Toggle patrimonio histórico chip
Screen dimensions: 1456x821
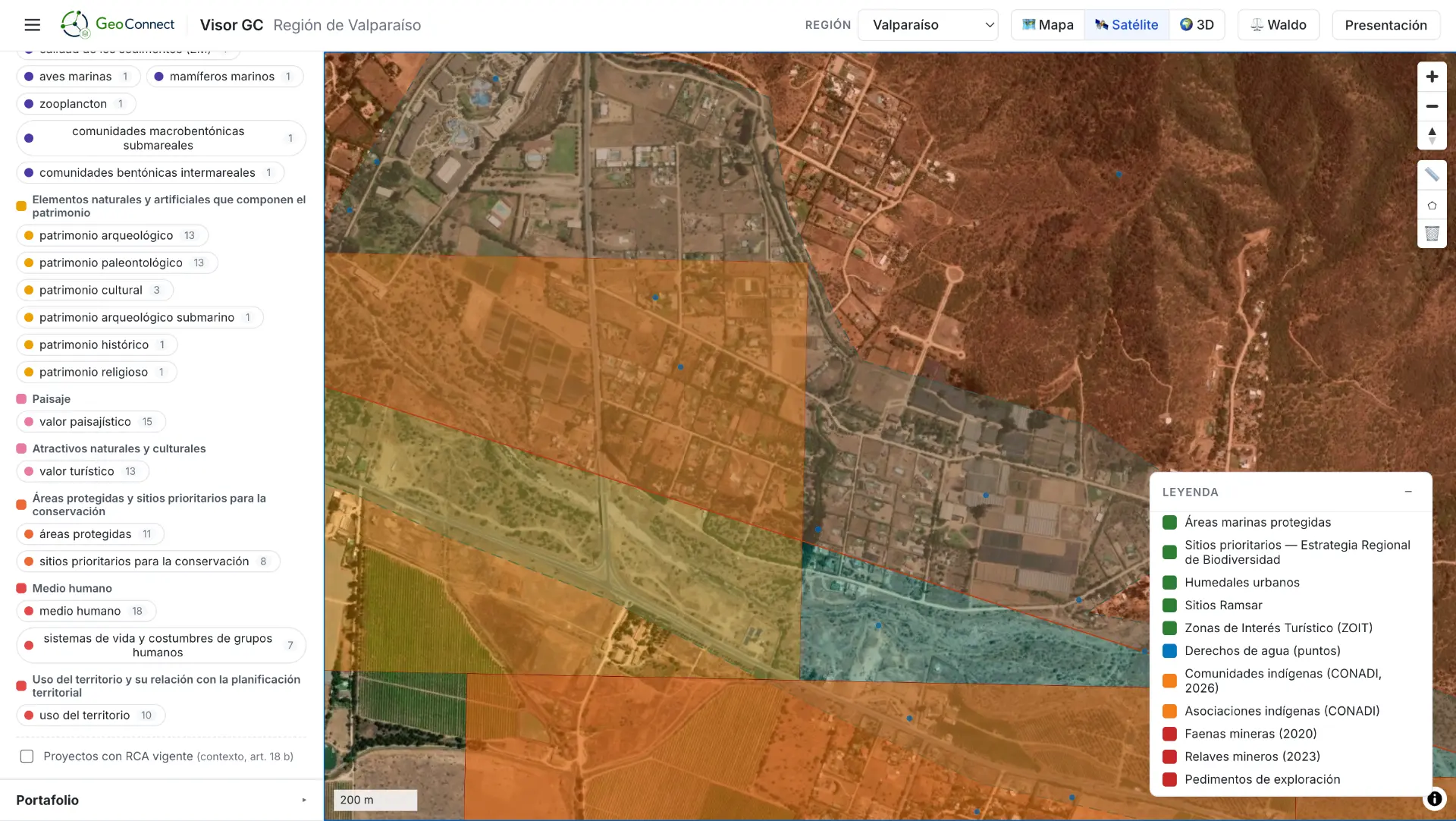(96, 345)
